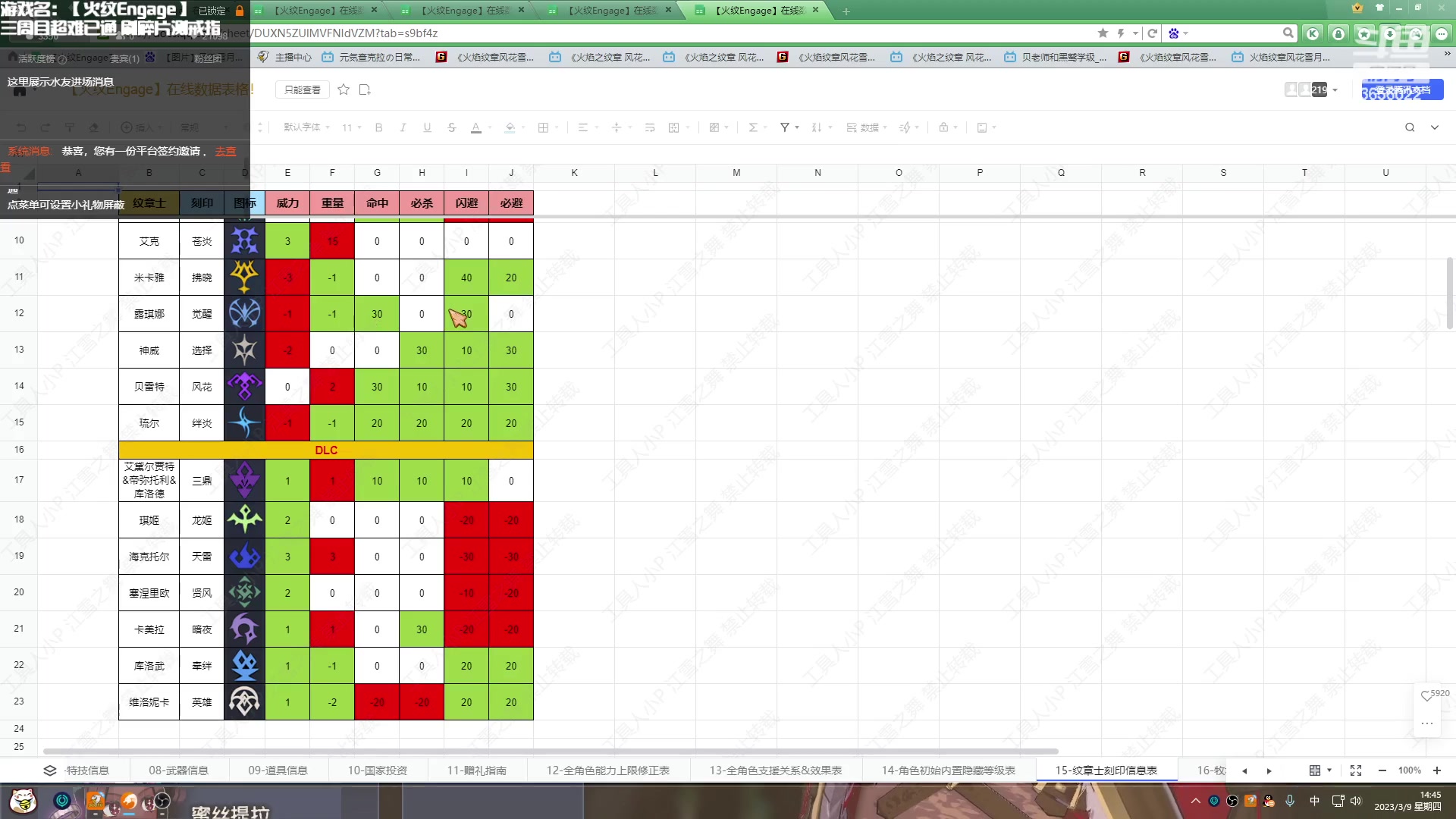Open the search magnifier in the sheet toolbar

(1410, 127)
